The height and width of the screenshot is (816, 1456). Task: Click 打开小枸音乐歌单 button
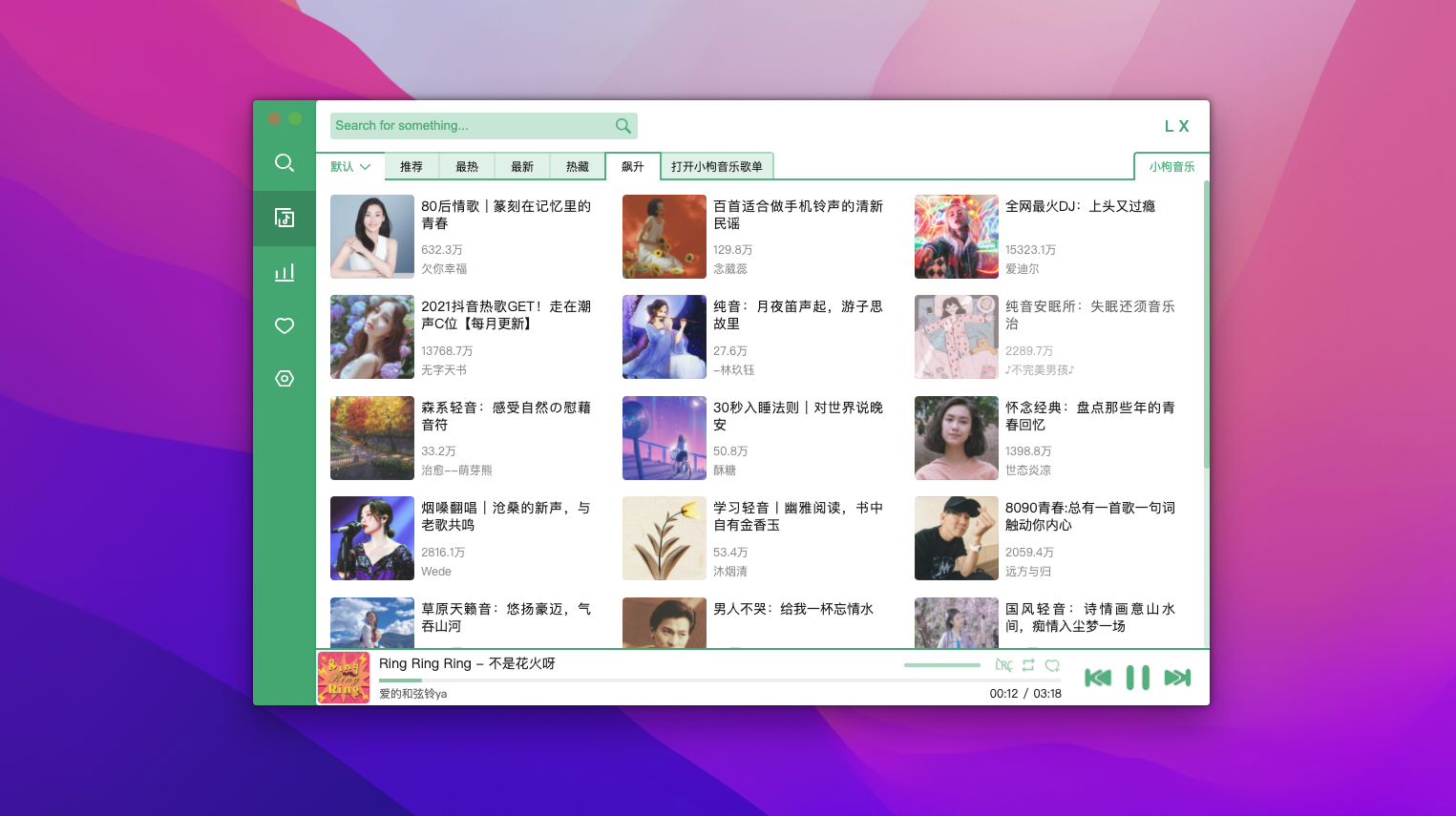[717, 167]
